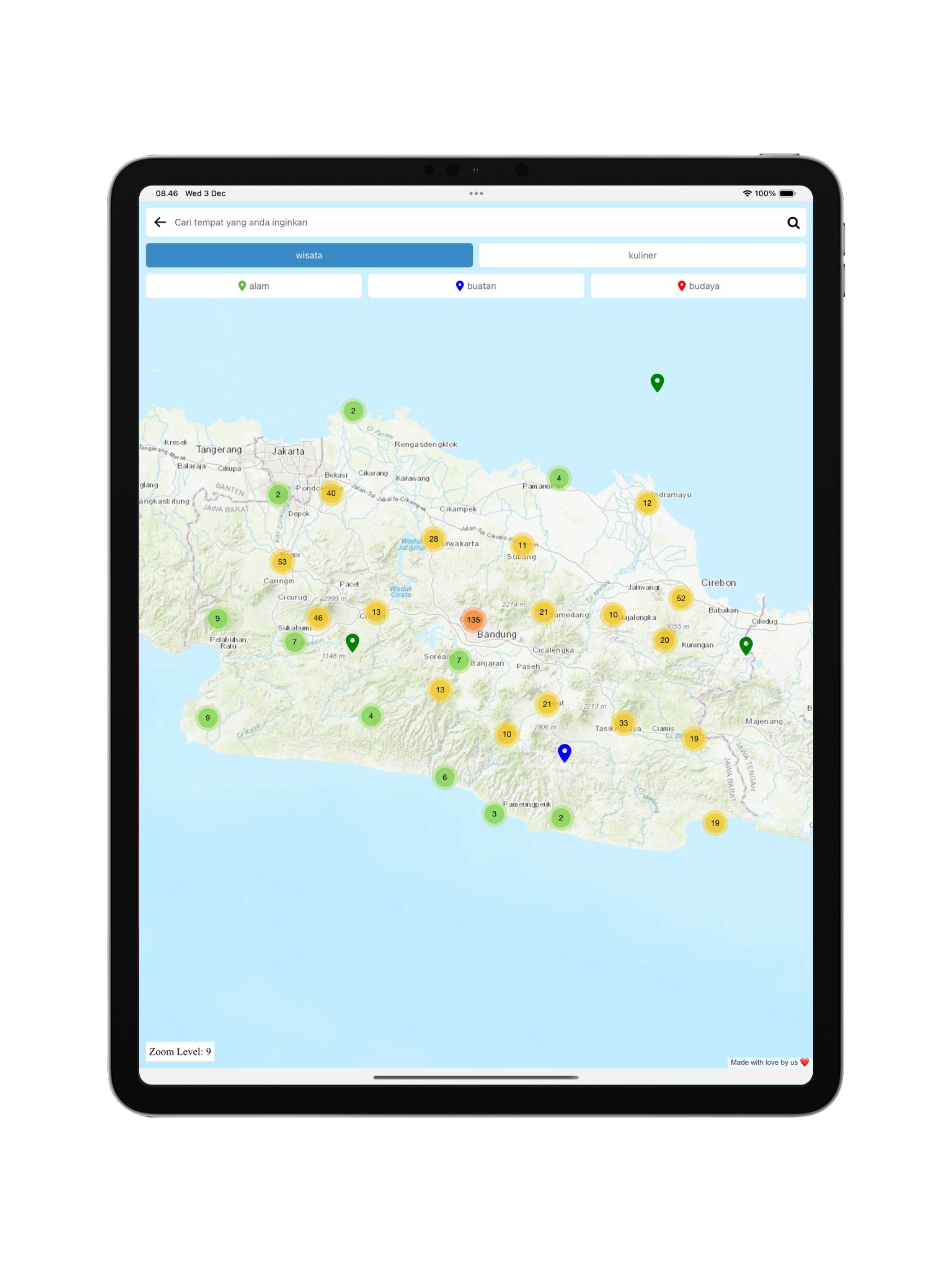Select the green pin in the Java Sea
This screenshot has height=1270, width=952.
pyautogui.click(x=657, y=383)
